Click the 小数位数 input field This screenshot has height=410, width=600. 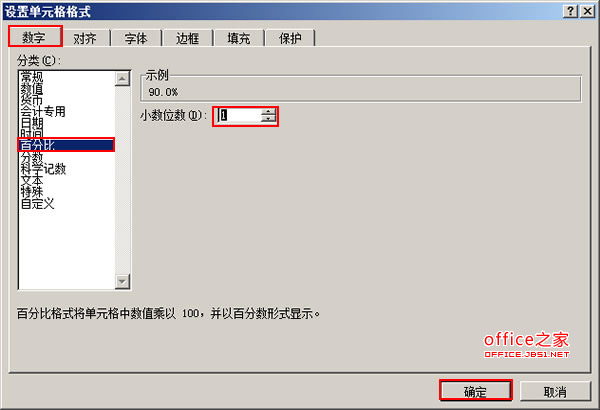pyautogui.click(x=239, y=116)
